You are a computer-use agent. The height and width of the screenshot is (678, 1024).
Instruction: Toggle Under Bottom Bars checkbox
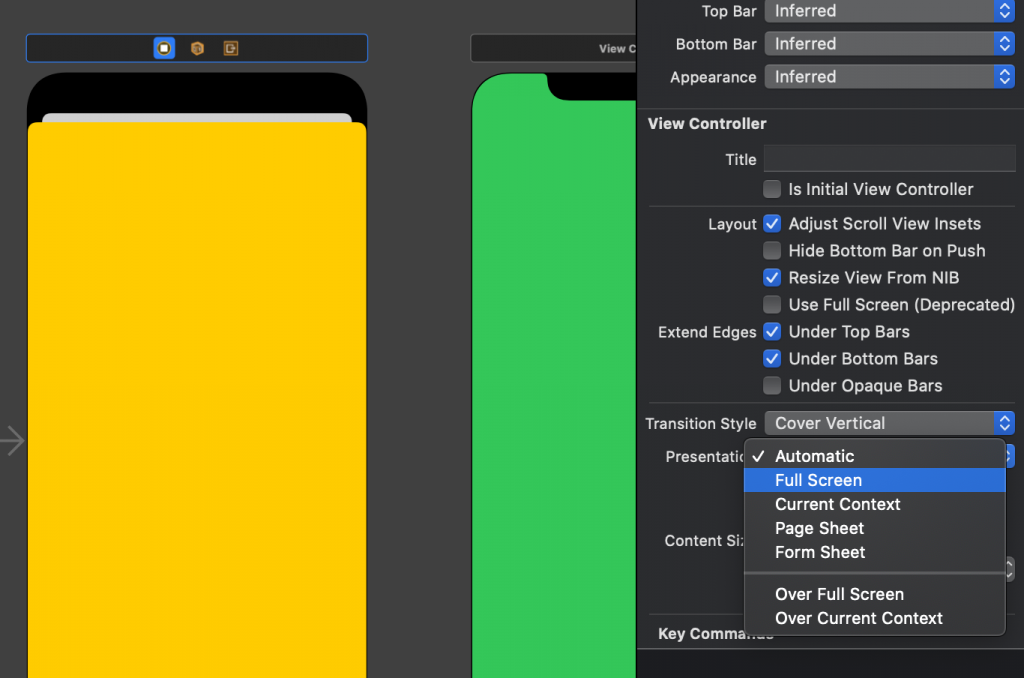tap(772, 359)
